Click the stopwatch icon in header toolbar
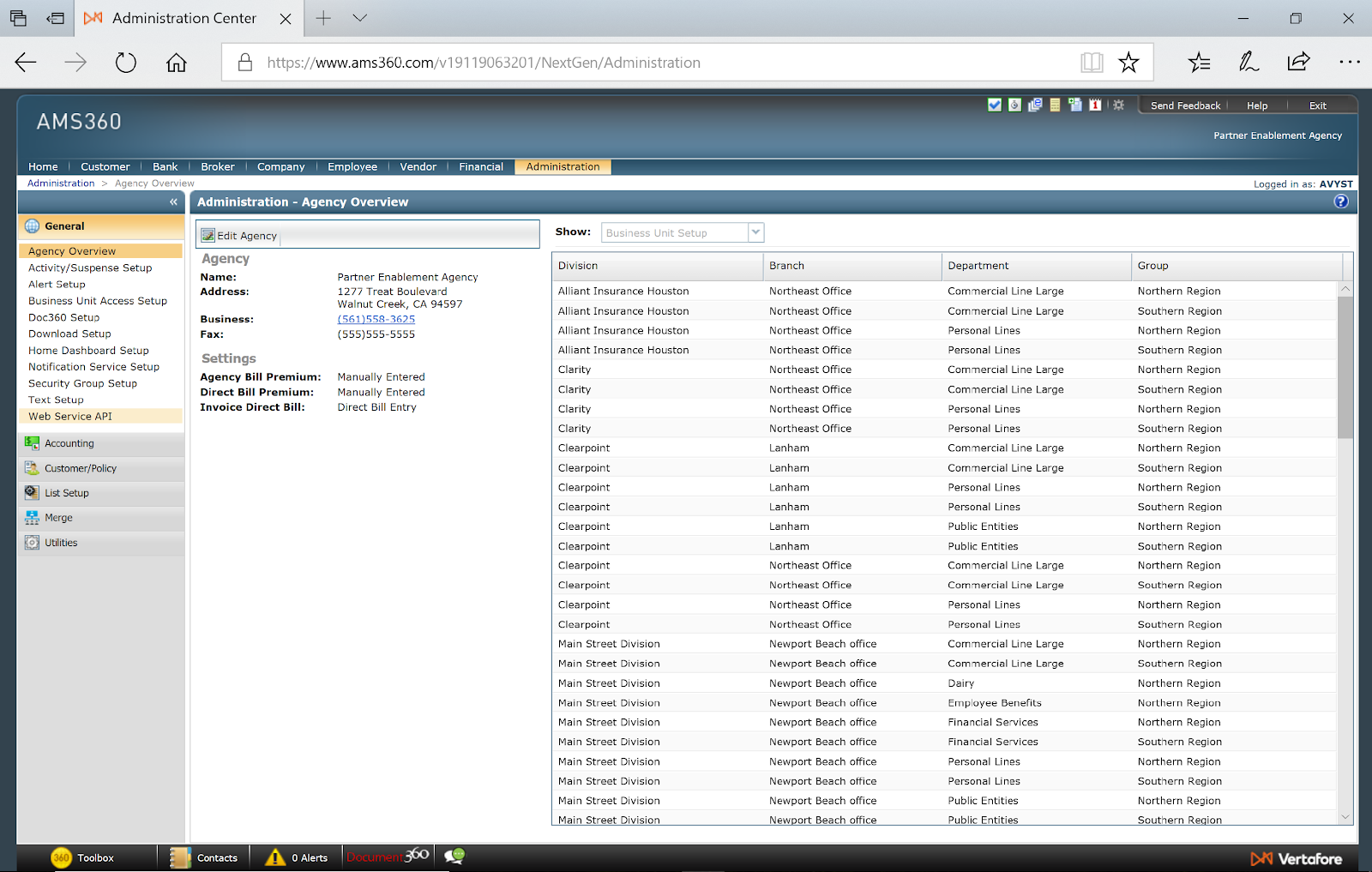The image size is (1372, 872). click(1014, 105)
